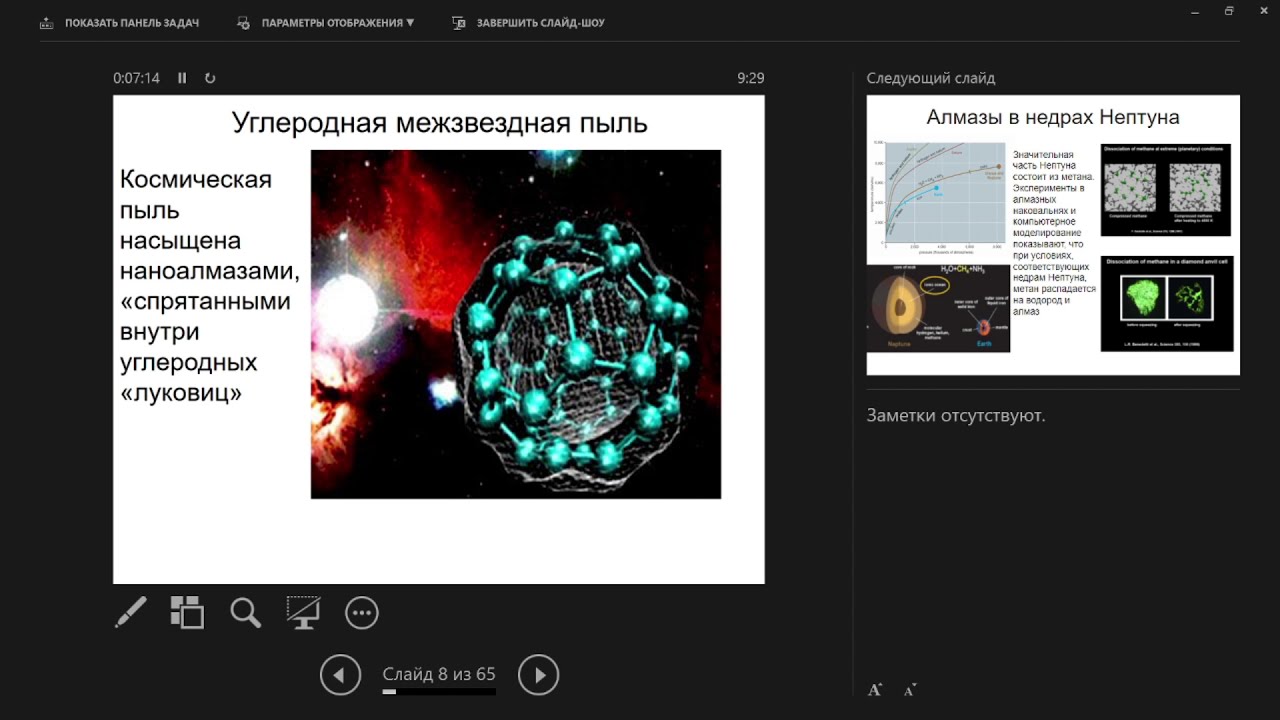Click the Следующий слайд label

pyautogui.click(x=931, y=78)
